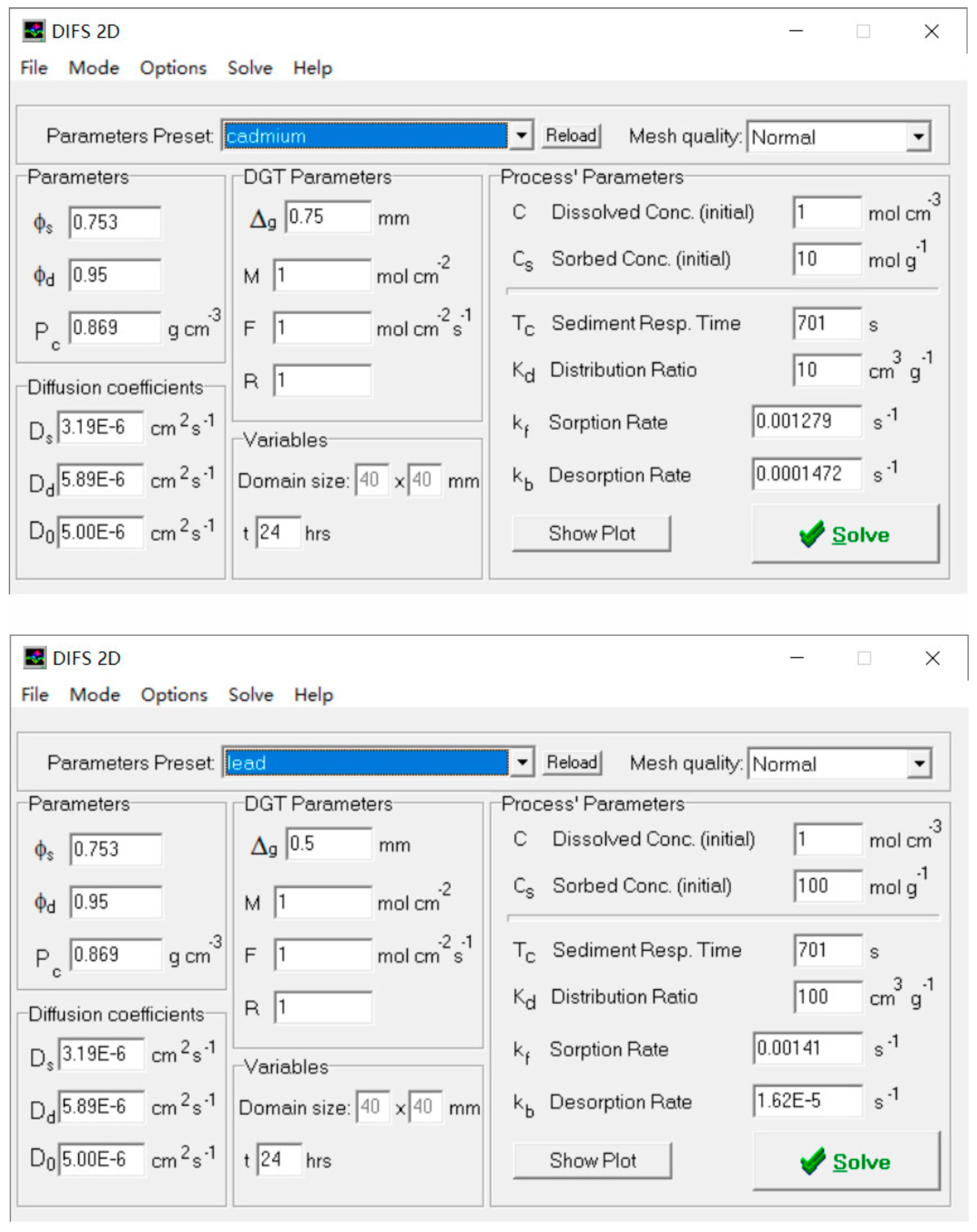
Task: Click the Δg field showing 0.75
Action: click(x=328, y=217)
